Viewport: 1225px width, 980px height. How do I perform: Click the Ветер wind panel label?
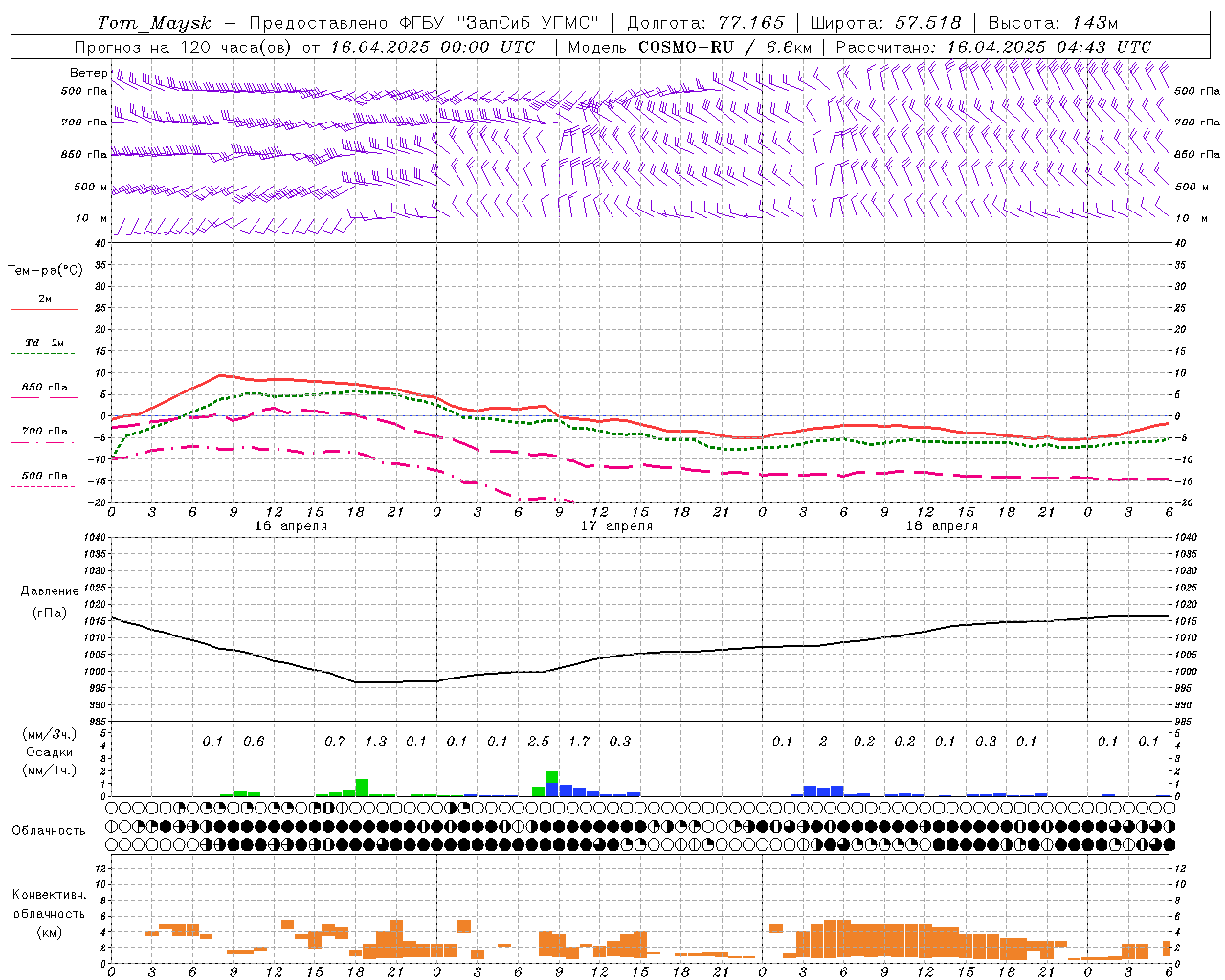(x=88, y=73)
